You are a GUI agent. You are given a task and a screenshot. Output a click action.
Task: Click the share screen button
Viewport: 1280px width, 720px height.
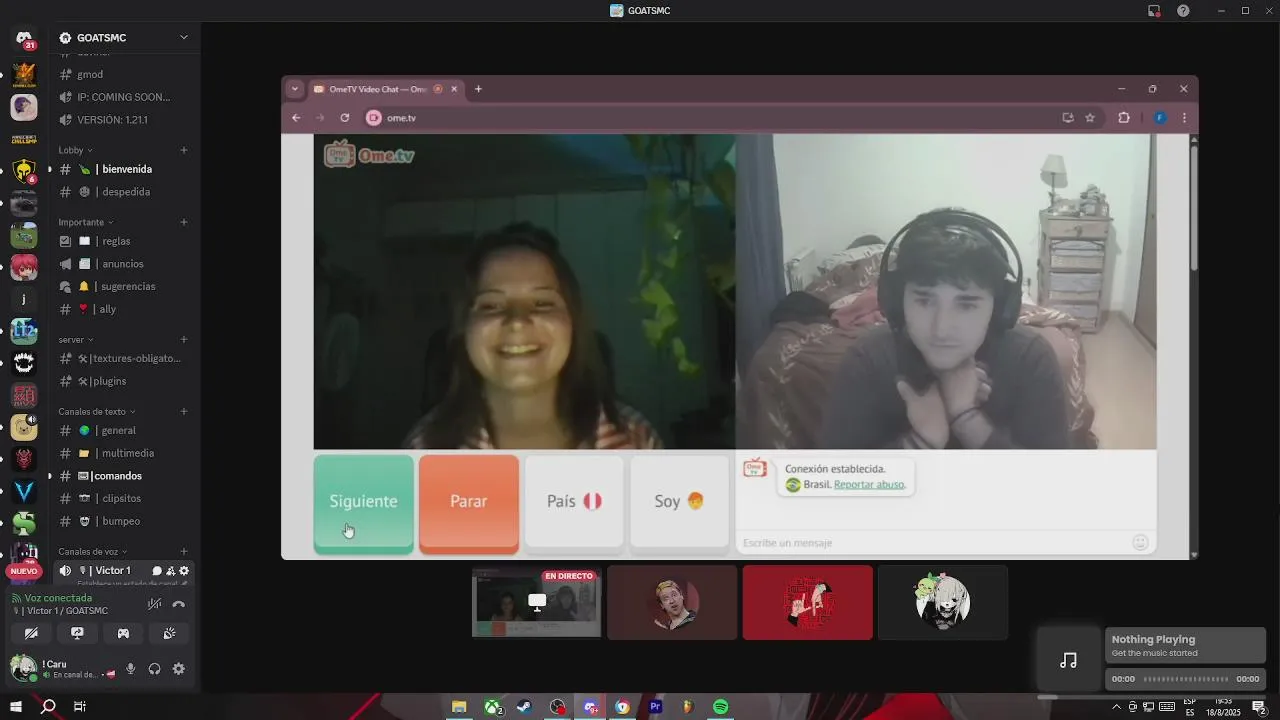(77, 633)
